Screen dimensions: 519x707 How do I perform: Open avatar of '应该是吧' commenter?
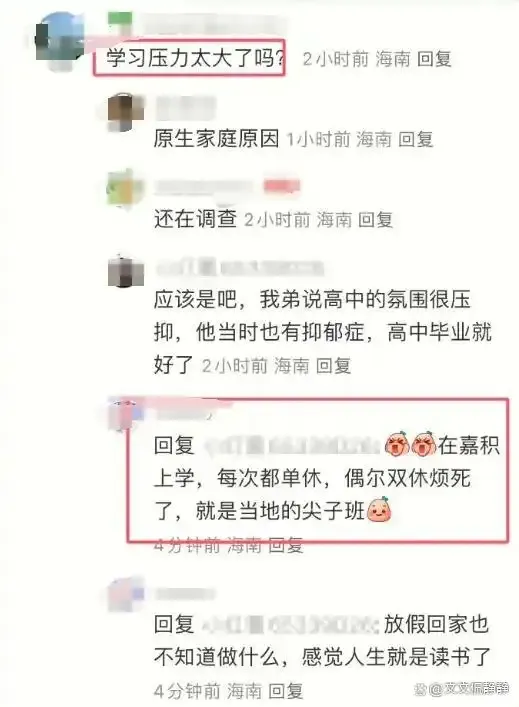pos(126,271)
